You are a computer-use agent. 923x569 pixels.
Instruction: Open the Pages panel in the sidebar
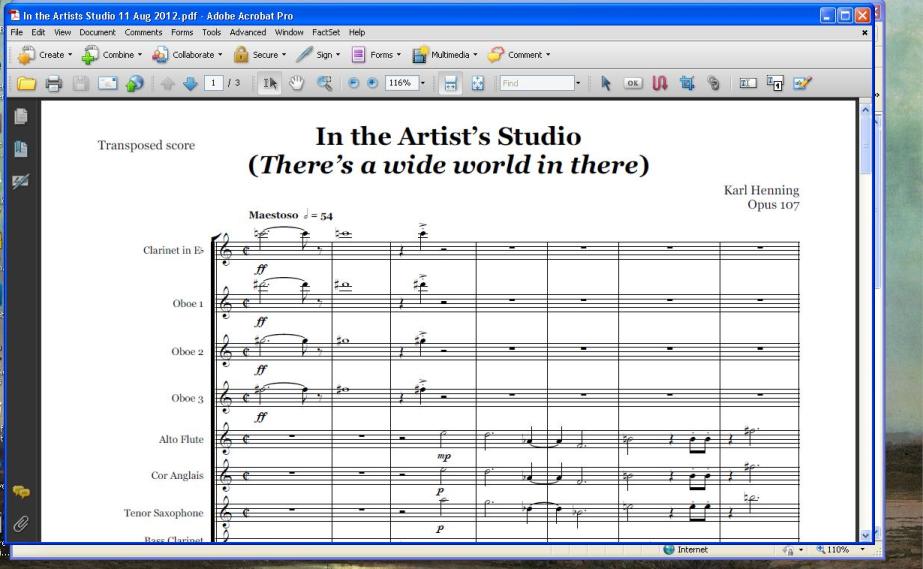click(21, 117)
